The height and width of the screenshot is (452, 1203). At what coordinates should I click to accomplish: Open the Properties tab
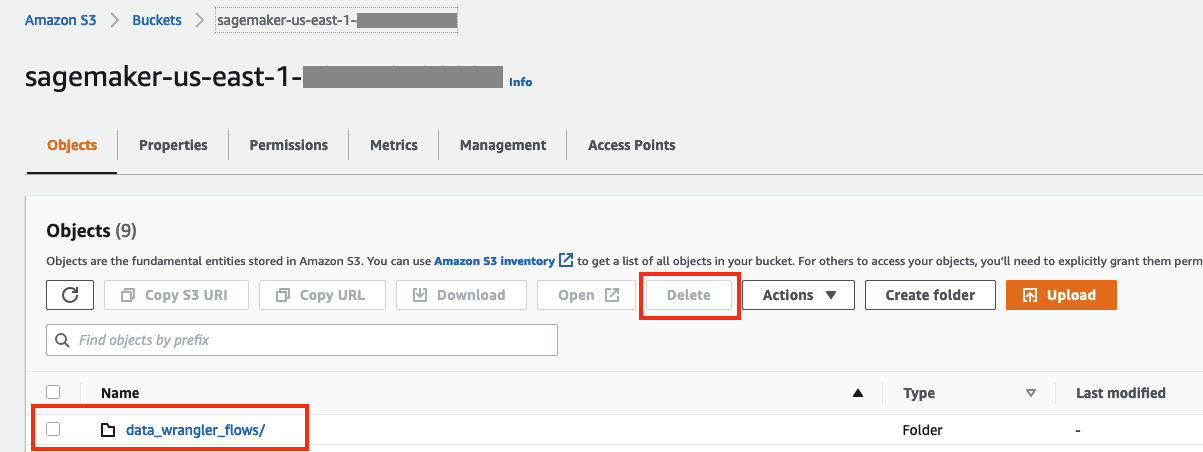pos(173,145)
